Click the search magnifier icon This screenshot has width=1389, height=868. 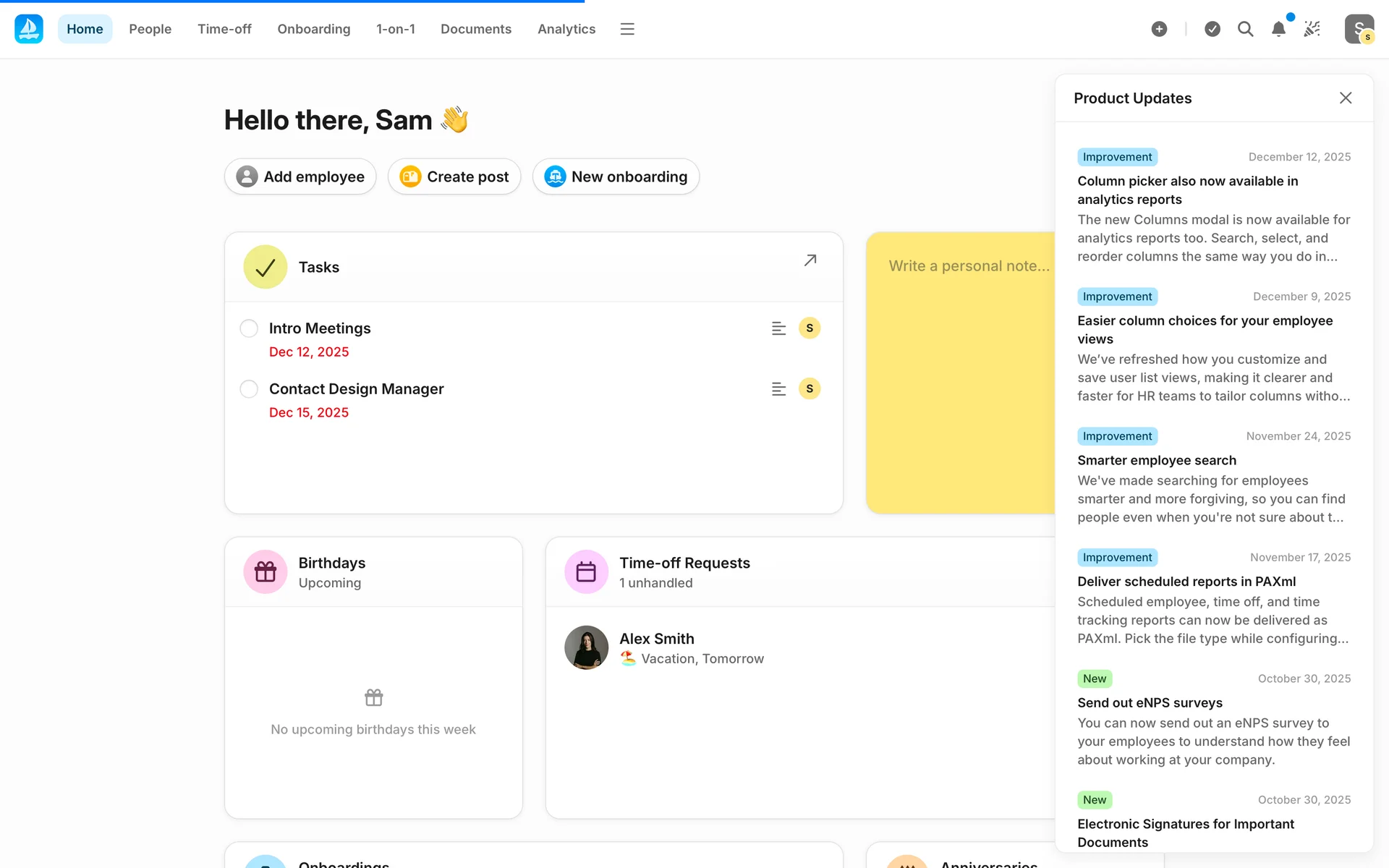pyautogui.click(x=1245, y=29)
